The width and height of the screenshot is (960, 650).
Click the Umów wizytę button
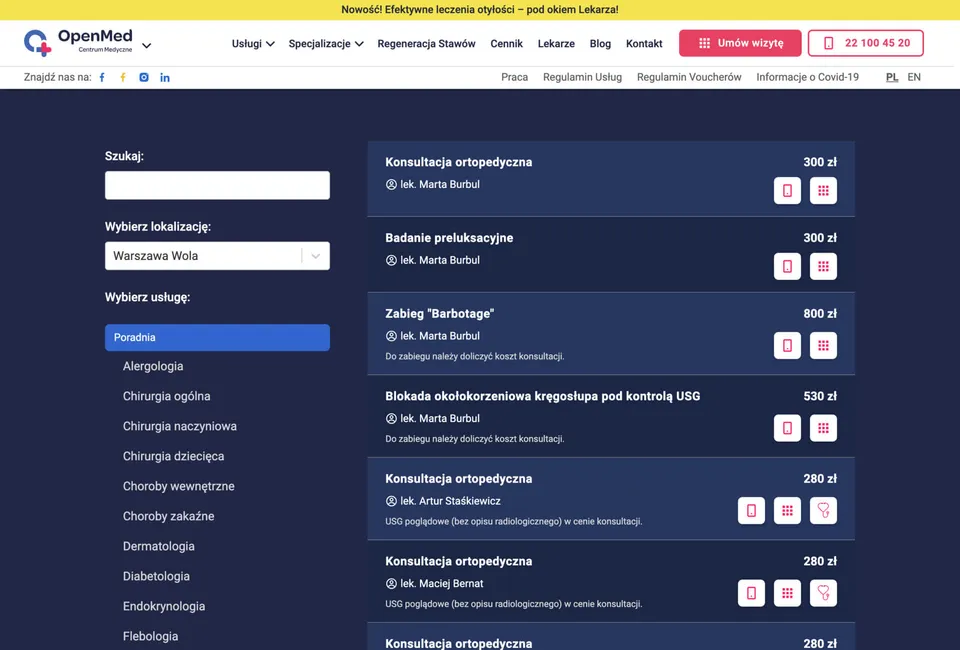[740, 43]
